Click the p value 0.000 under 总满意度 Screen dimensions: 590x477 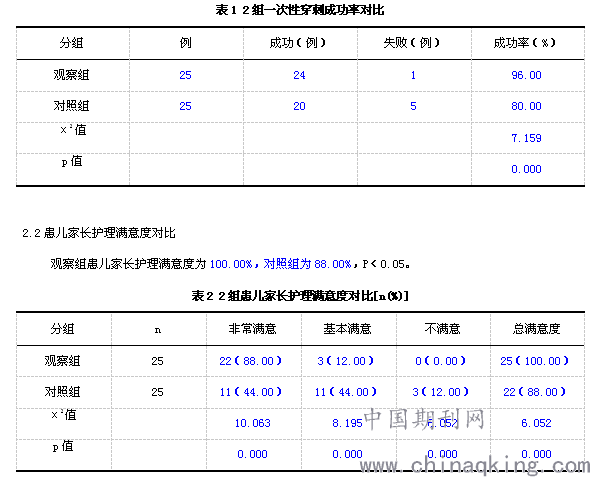(x=536, y=454)
